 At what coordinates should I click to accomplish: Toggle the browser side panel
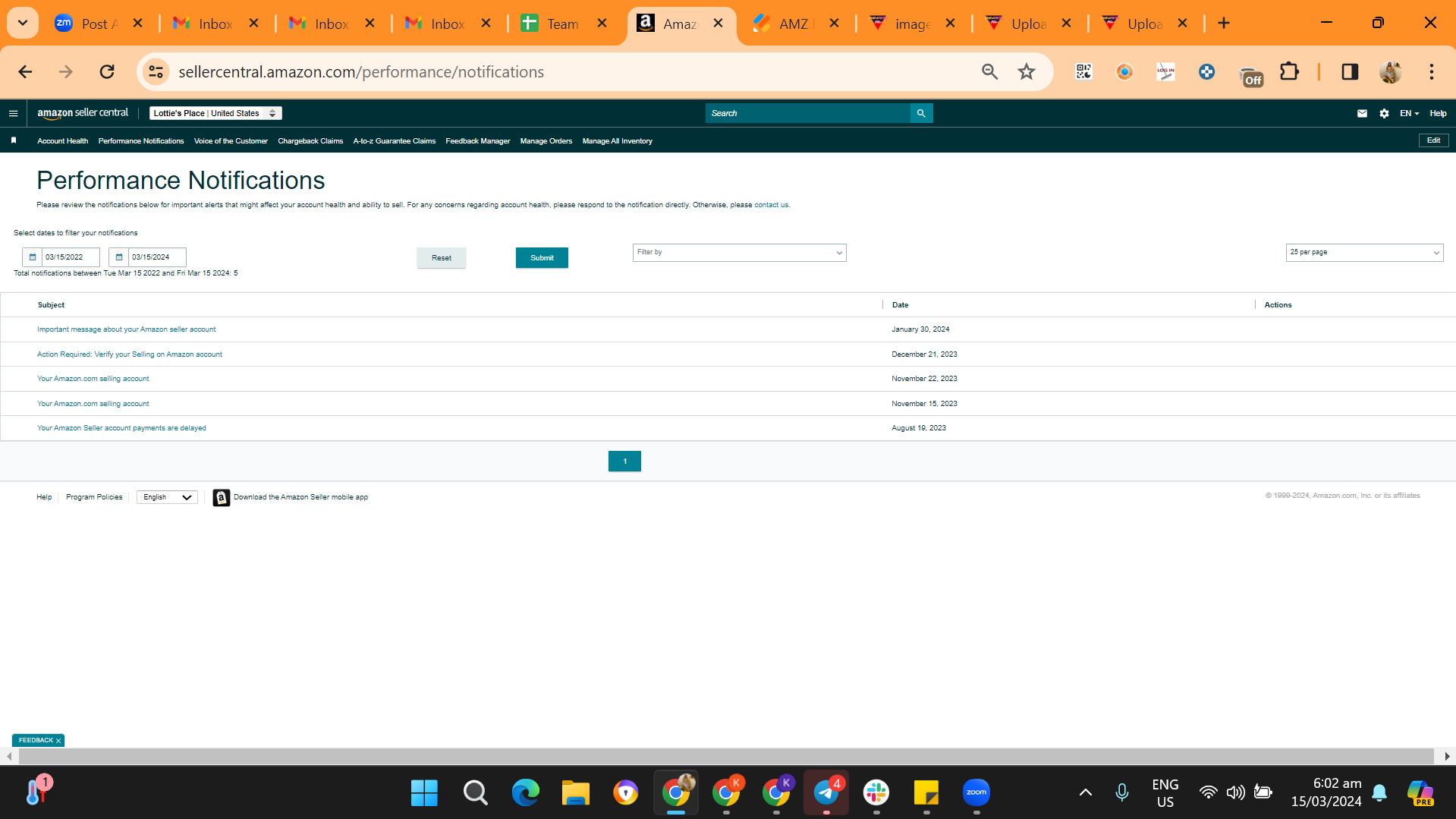pos(1350,72)
